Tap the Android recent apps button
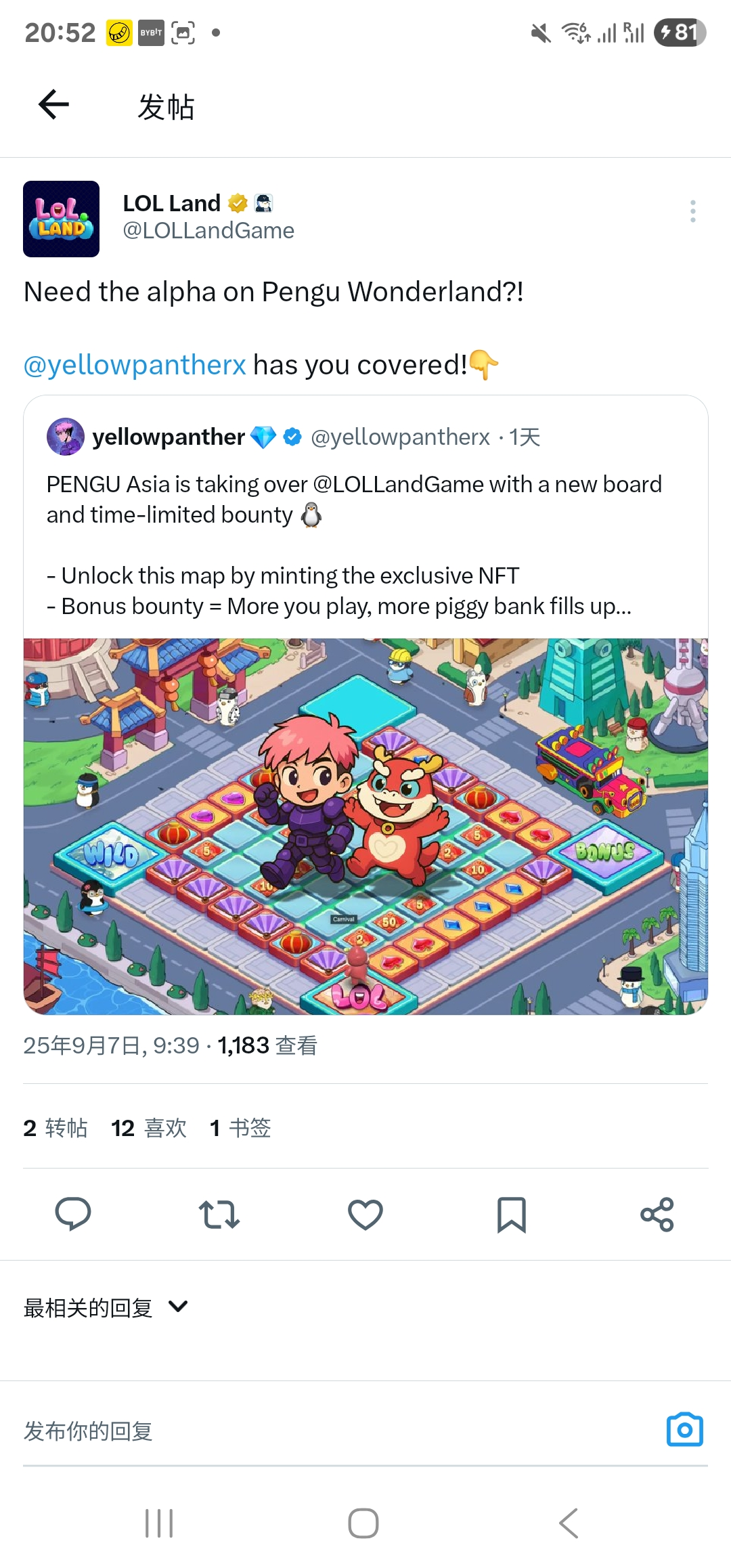The height and width of the screenshot is (1568, 731). pyautogui.click(x=160, y=1523)
